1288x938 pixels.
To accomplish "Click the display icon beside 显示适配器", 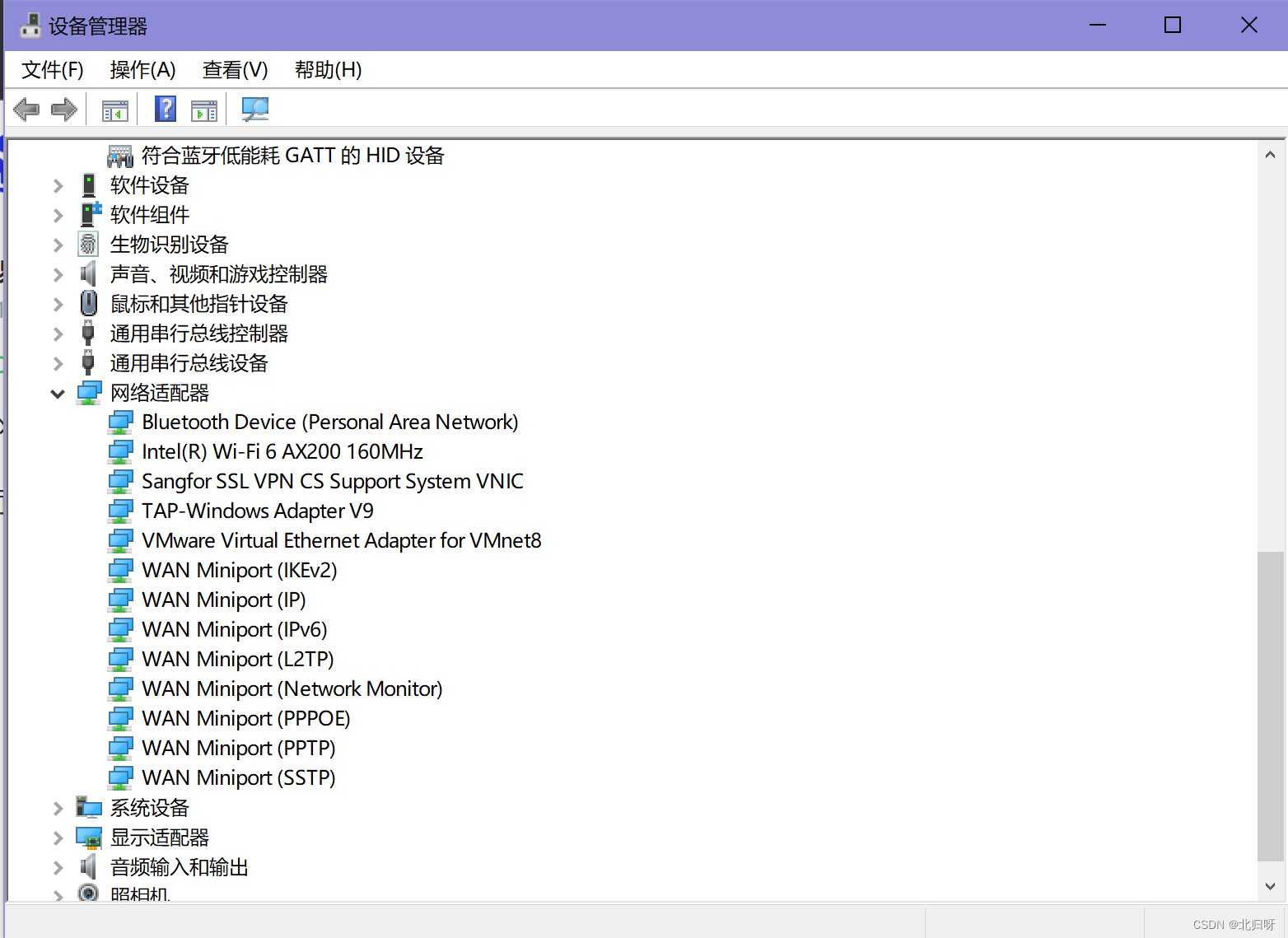I will pos(89,838).
